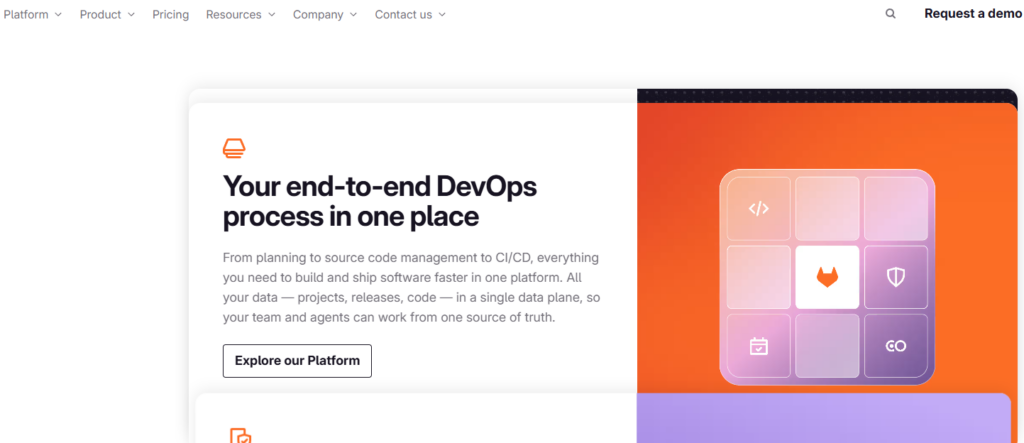This screenshot has height=443, width=1024.
Task: Click the CI/CD infinity loop tile
Action: point(895,346)
